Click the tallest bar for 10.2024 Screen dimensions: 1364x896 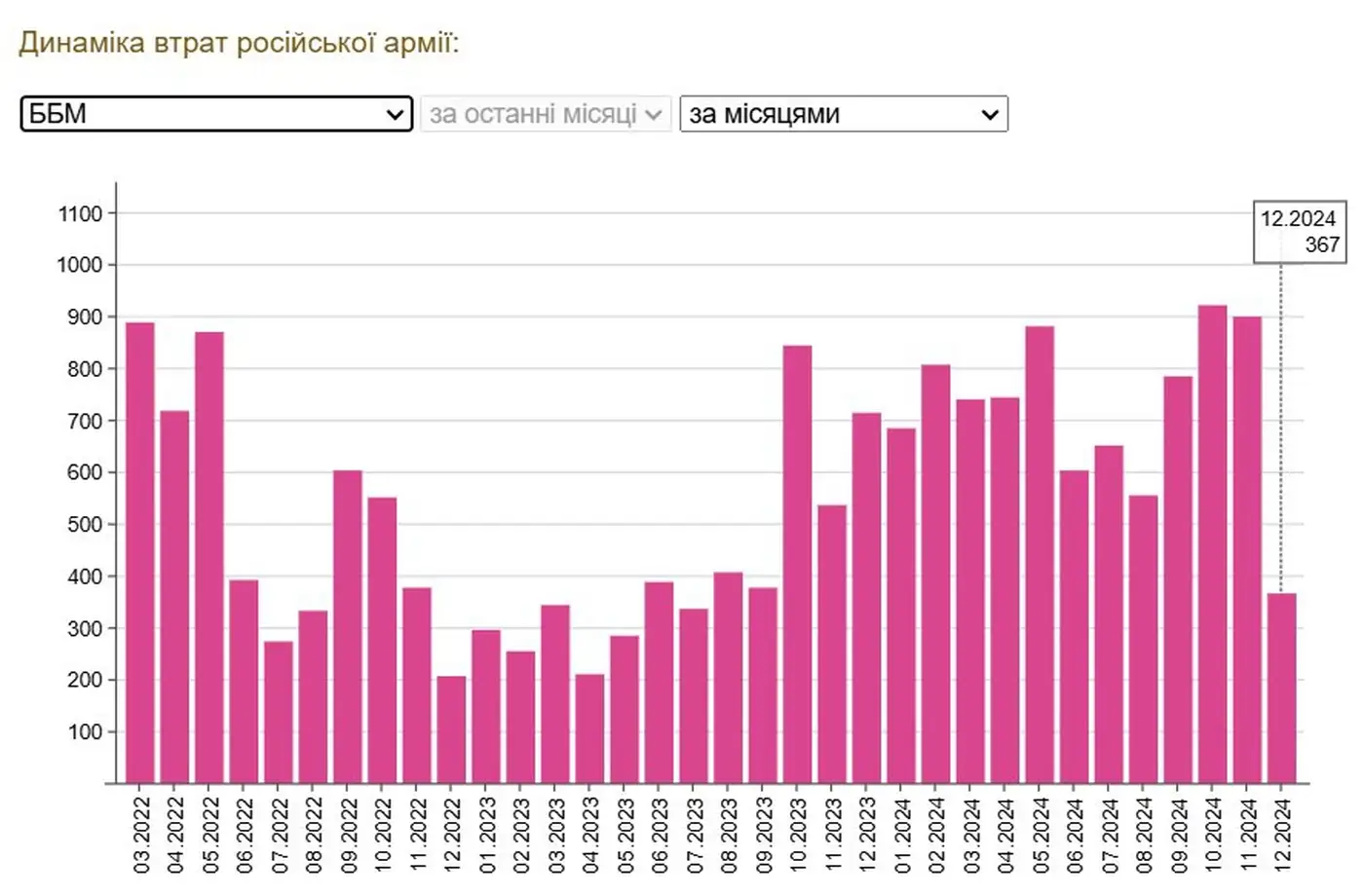tap(1212, 543)
